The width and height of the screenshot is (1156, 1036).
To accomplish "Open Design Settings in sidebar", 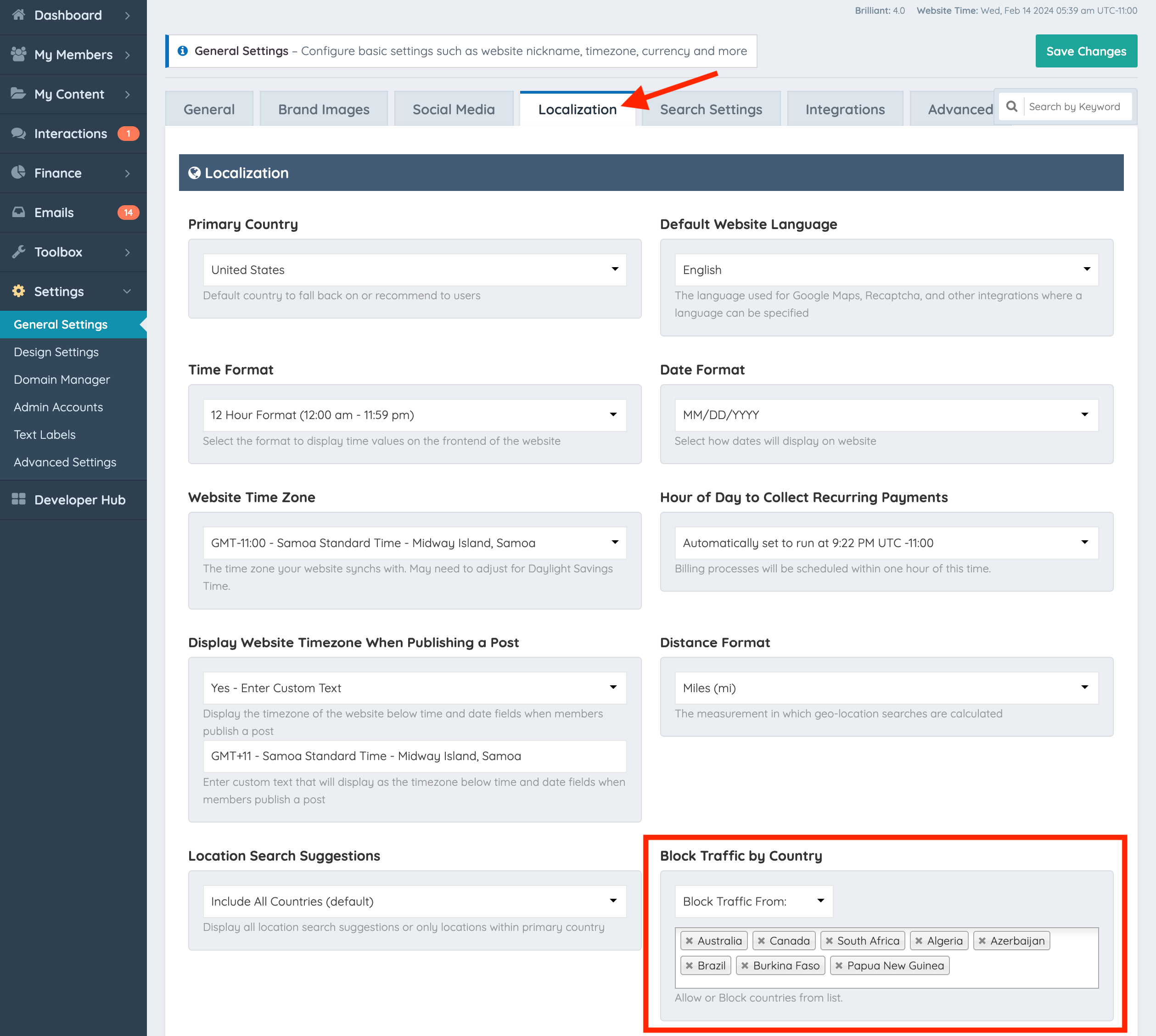I will 56,352.
